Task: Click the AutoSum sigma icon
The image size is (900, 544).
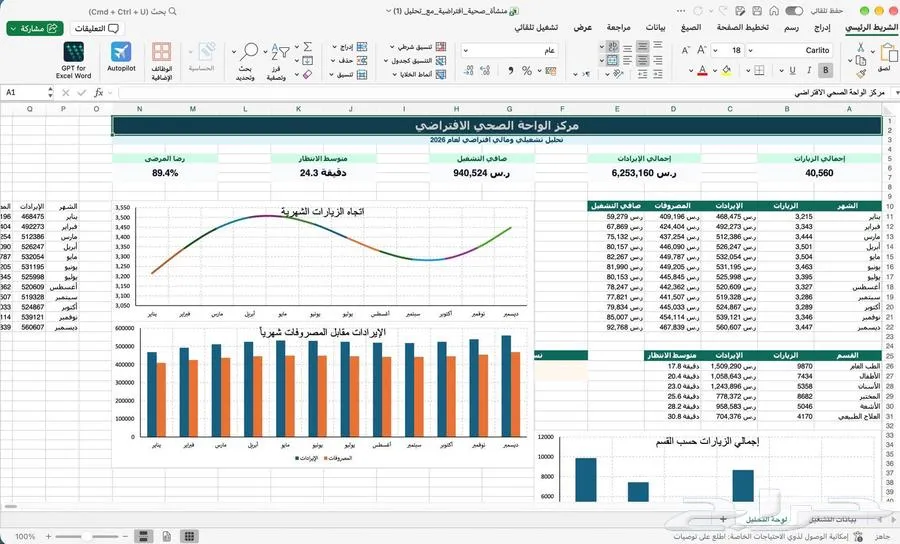Action: coord(308,46)
